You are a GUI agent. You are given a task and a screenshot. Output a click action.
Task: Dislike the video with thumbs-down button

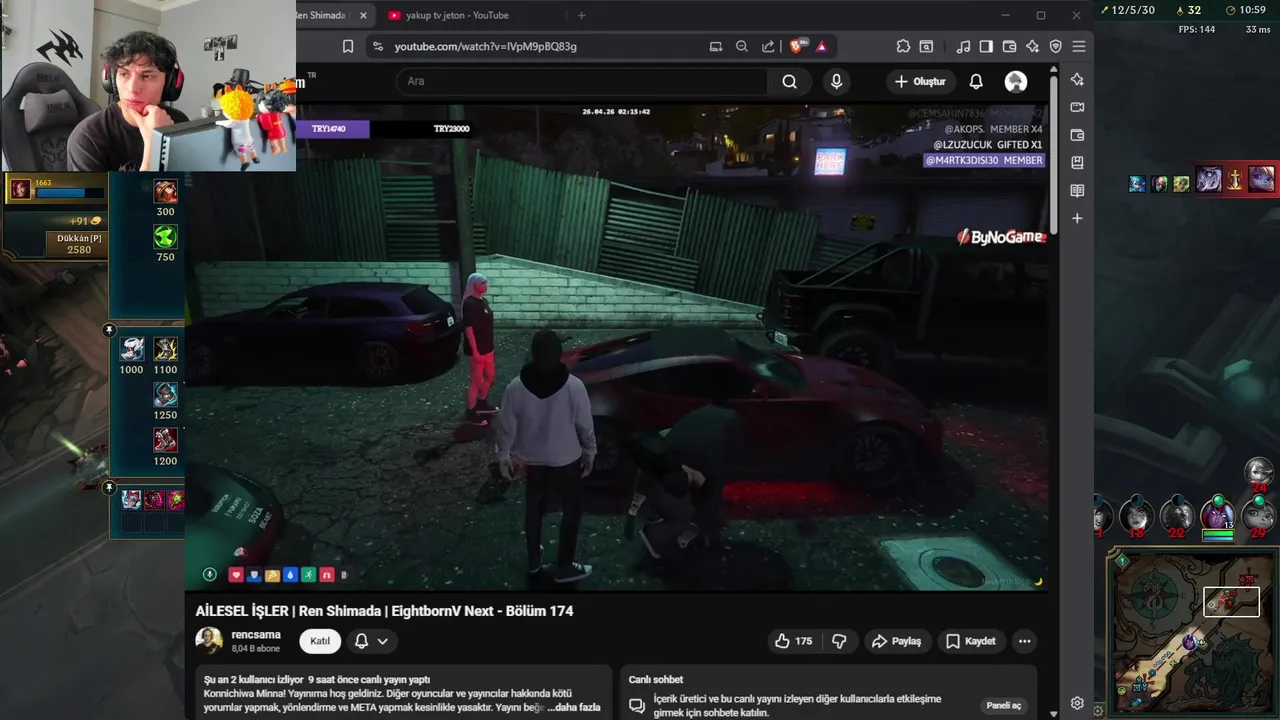point(840,641)
